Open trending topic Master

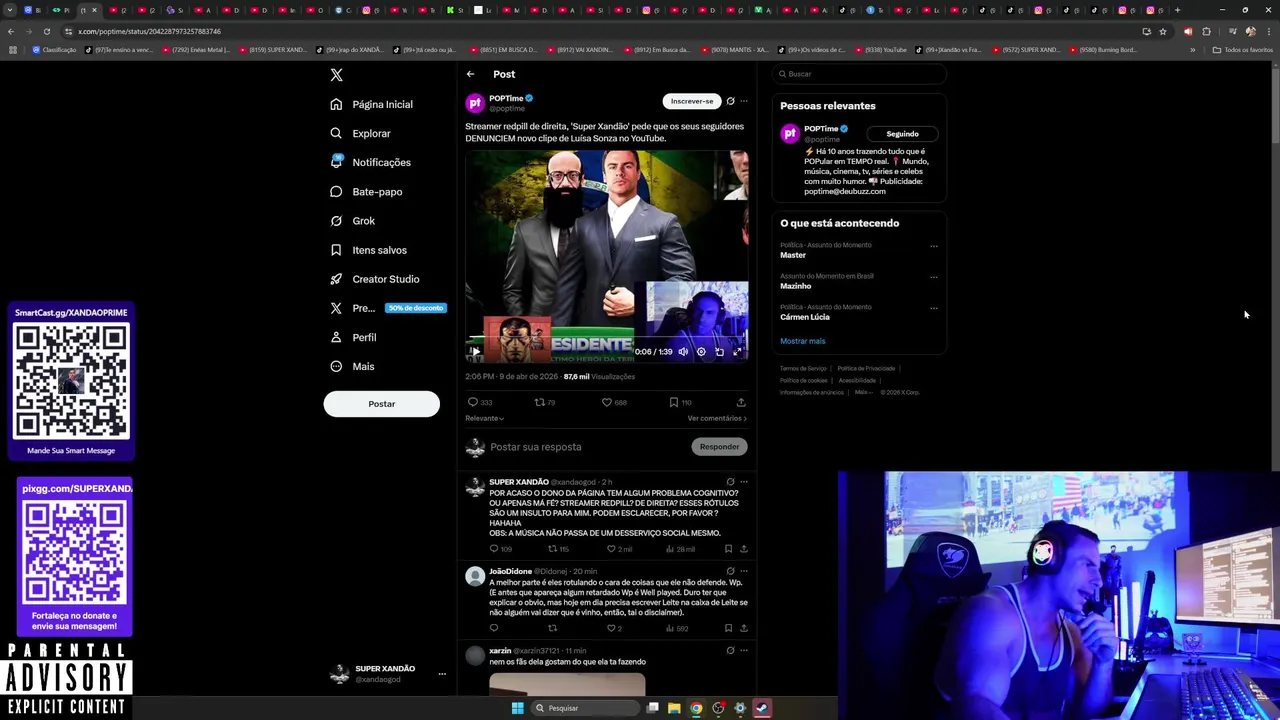pos(793,255)
